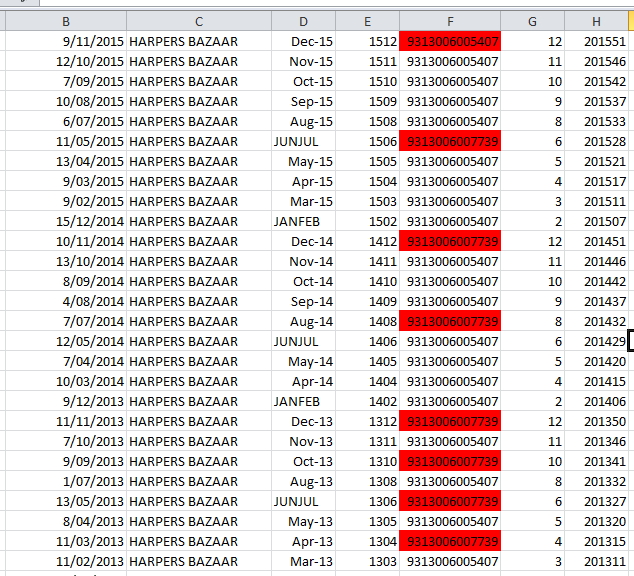Viewport: 634px width, 576px height.
Task: Select JANFEB cell in the 1402 row
Action: coord(303,401)
